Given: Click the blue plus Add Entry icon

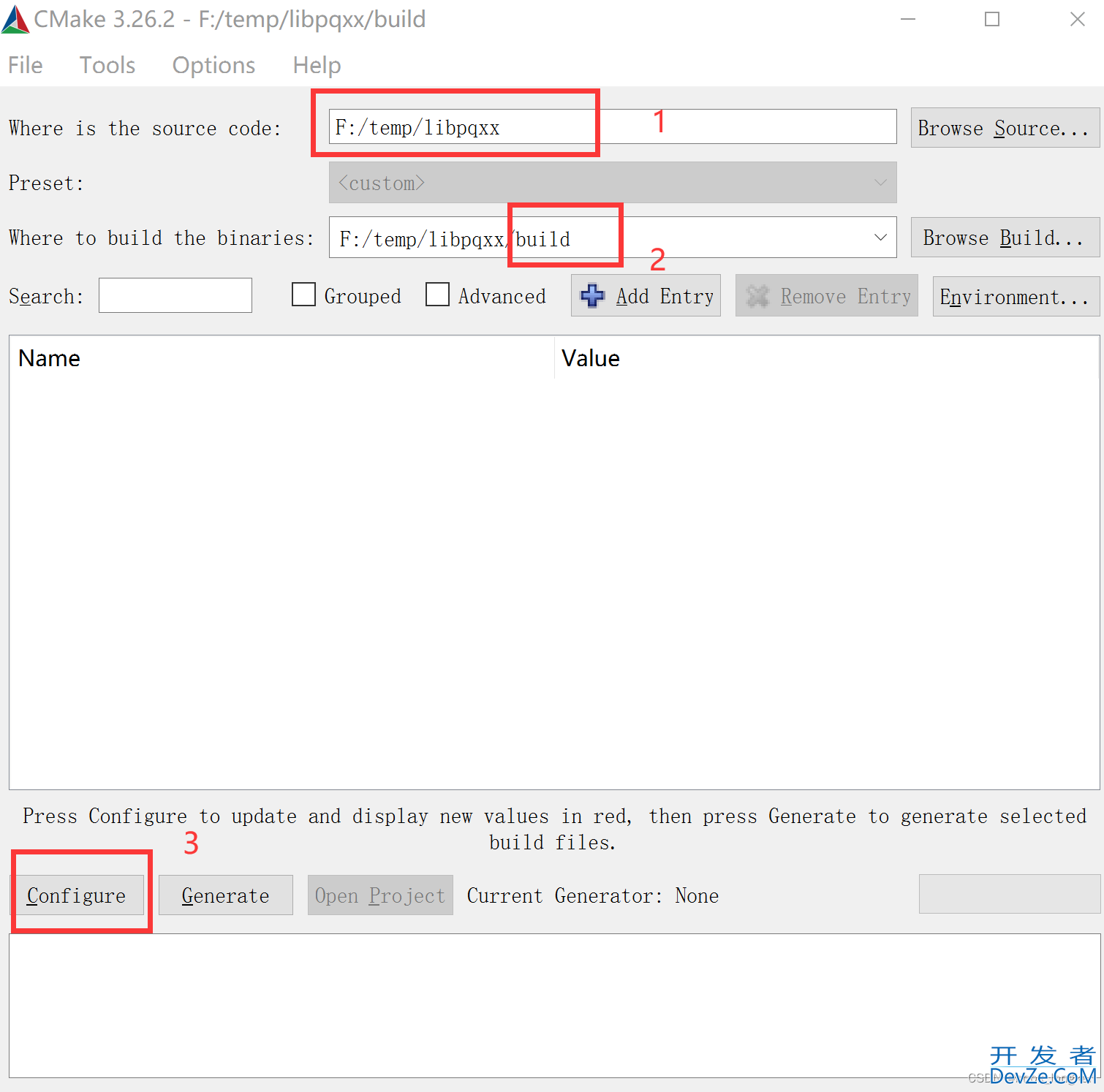Looking at the screenshot, I should (x=592, y=296).
